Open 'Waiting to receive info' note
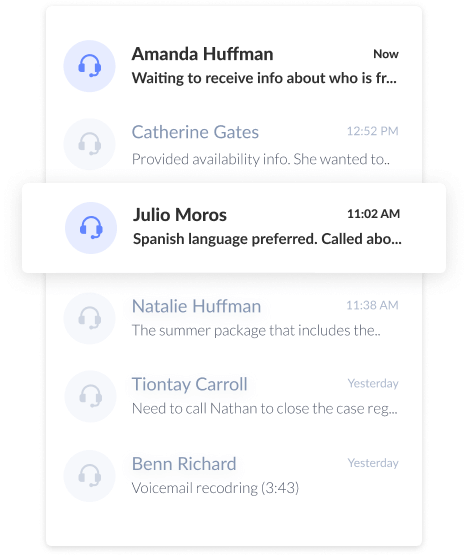This screenshot has width=468, height=556. (x=264, y=78)
